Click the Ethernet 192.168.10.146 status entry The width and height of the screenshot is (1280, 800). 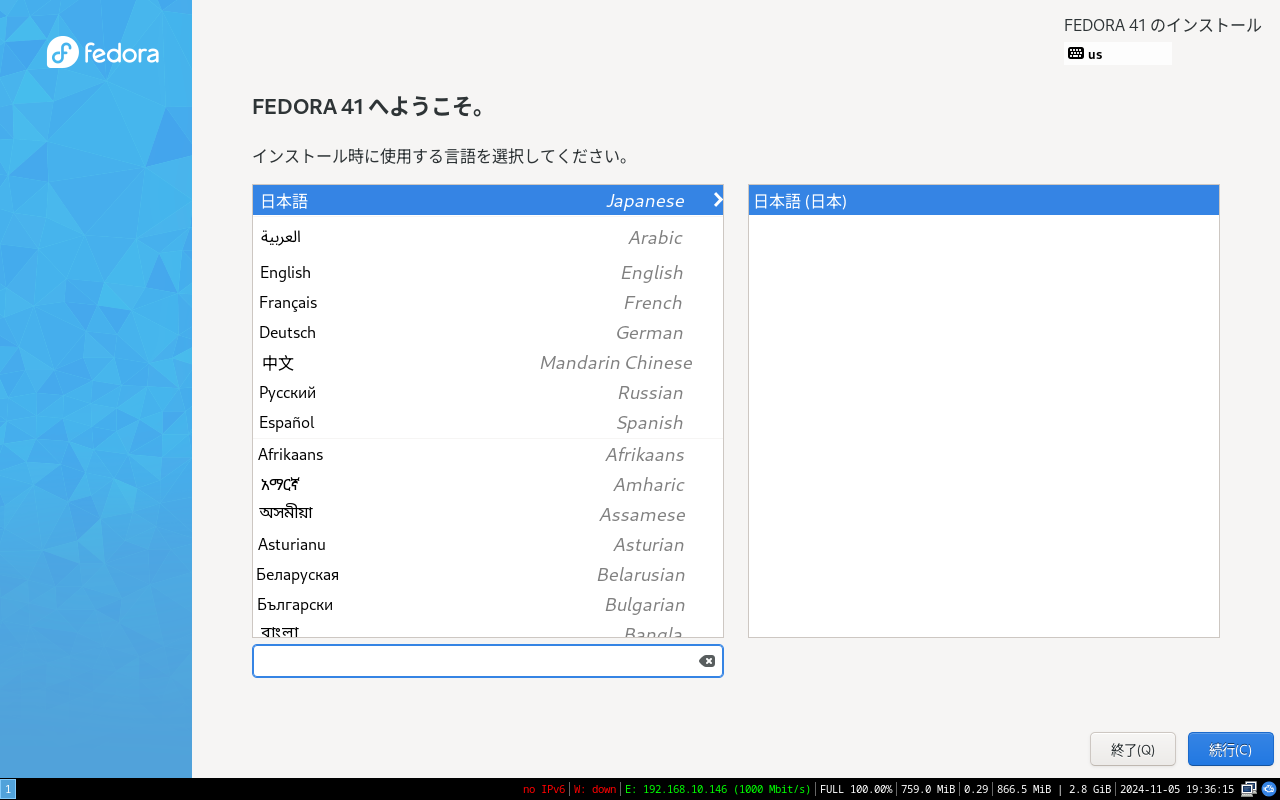point(718,789)
